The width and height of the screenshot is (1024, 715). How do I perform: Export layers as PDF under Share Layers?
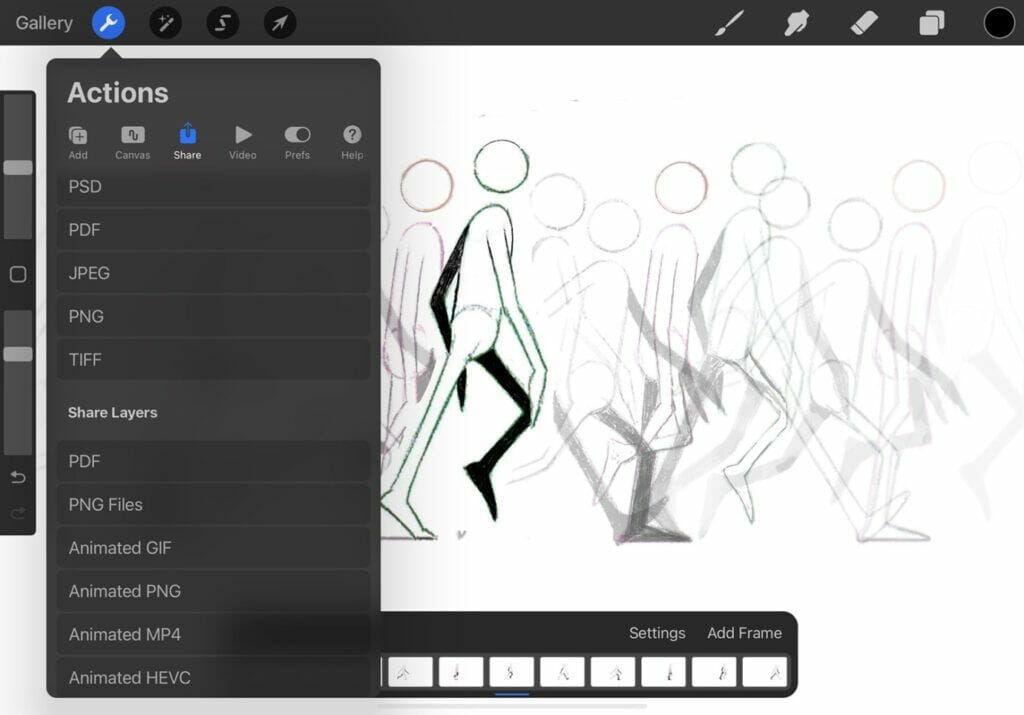[x=214, y=461]
